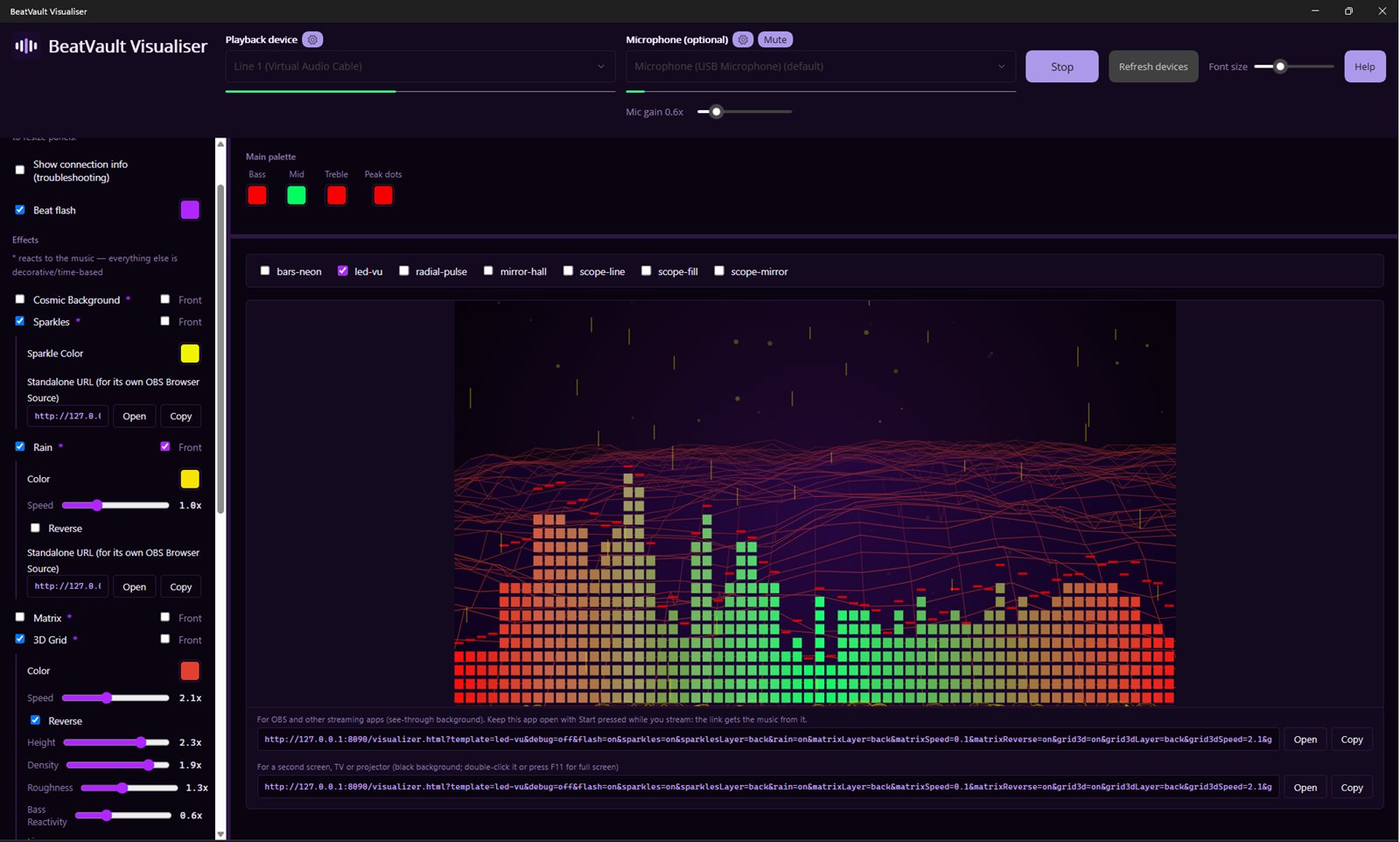The width and height of the screenshot is (1400, 842).
Task: Uncheck the Sparkles effect
Action: click(x=20, y=321)
